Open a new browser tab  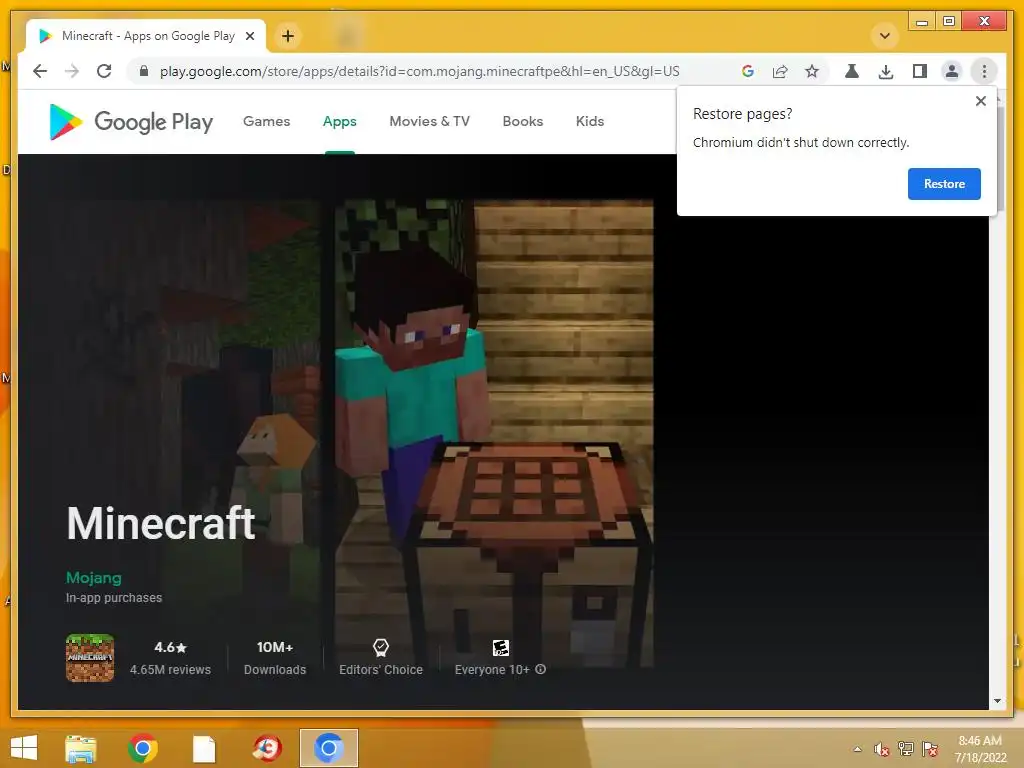point(288,36)
